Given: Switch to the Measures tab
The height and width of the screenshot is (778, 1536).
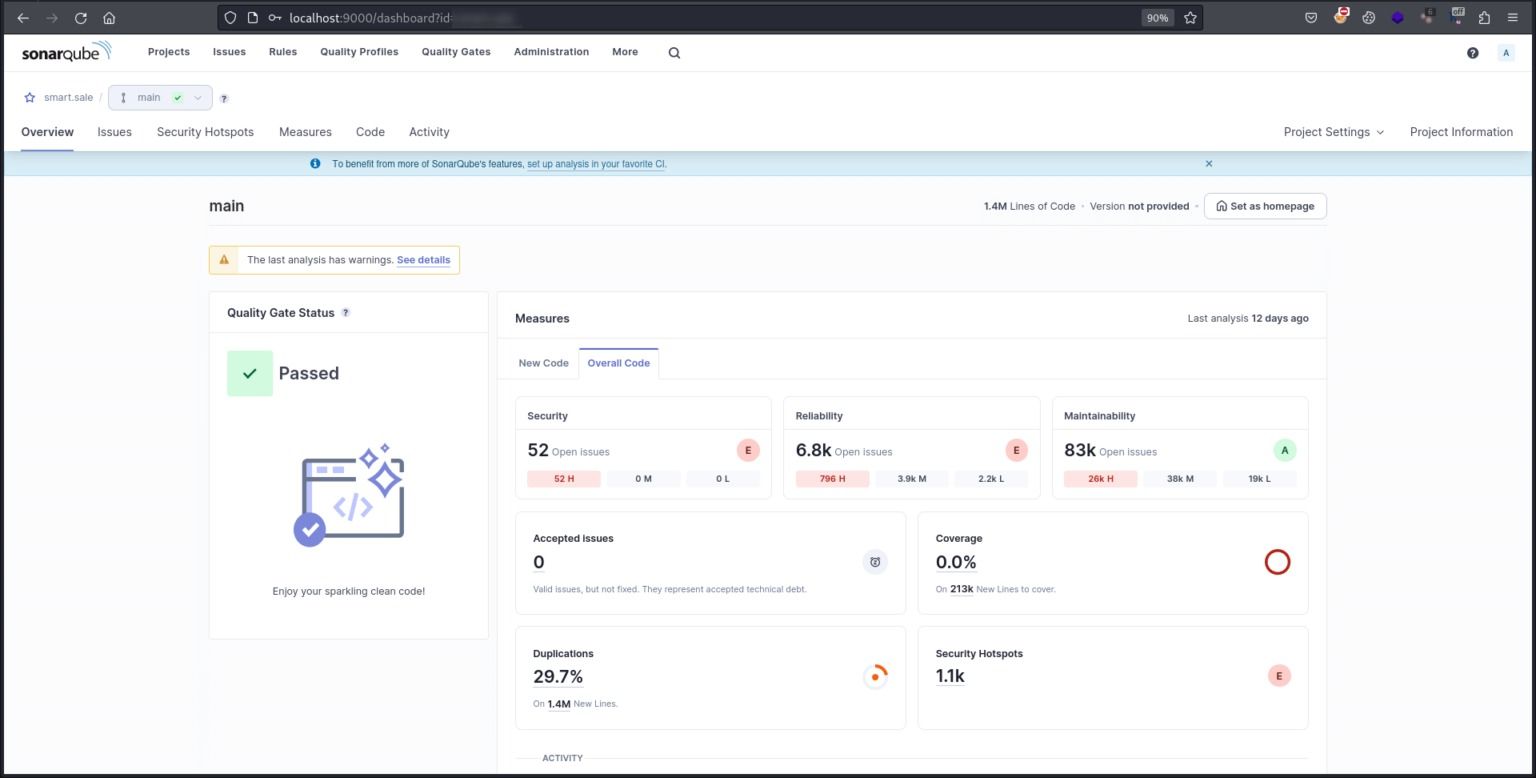Looking at the screenshot, I should click(x=305, y=132).
